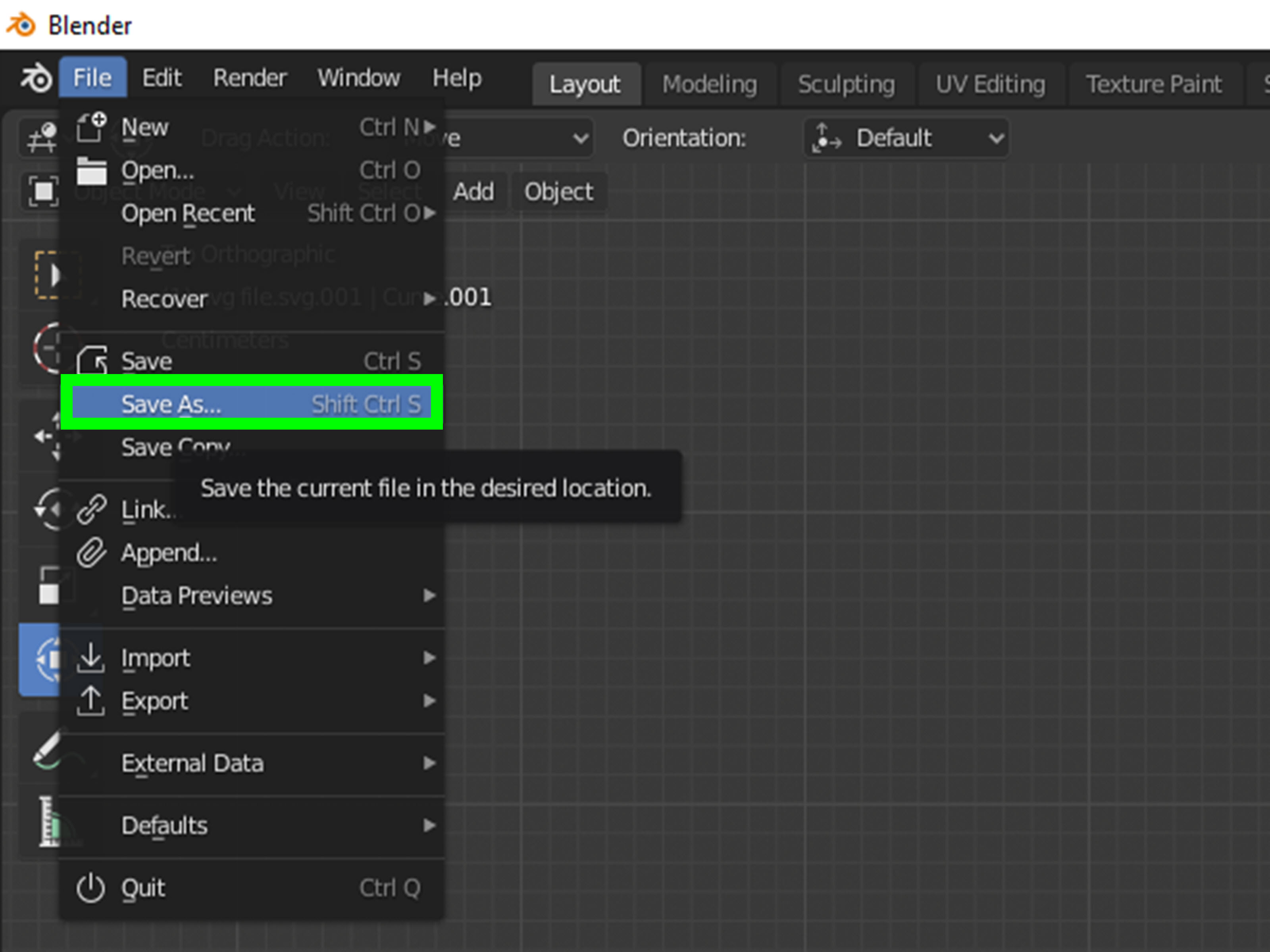Switch to the UV Editing workspace tab
Image resolution: width=1270 pixels, height=952 pixels.
point(991,84)
